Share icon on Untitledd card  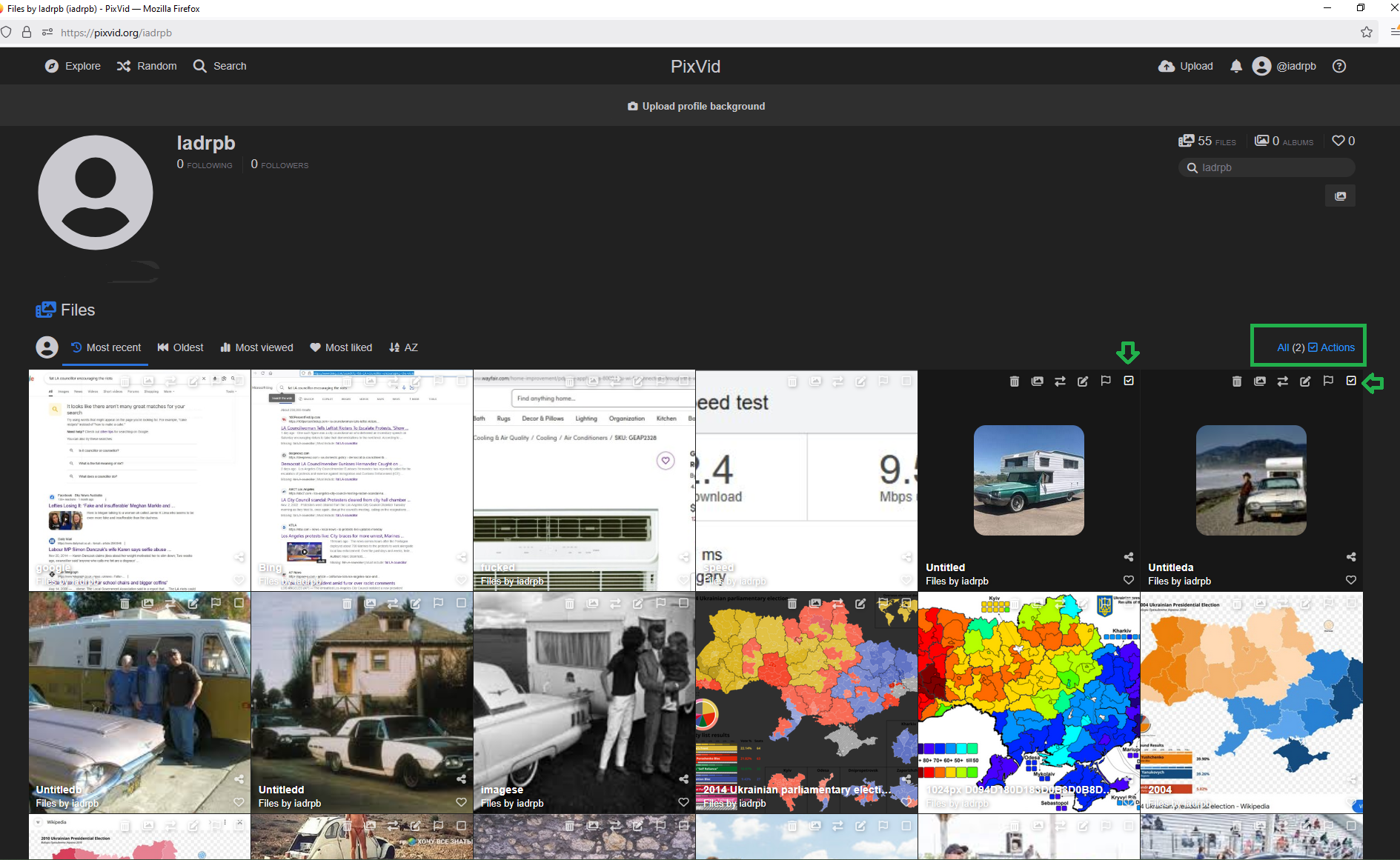pos(461,779)
